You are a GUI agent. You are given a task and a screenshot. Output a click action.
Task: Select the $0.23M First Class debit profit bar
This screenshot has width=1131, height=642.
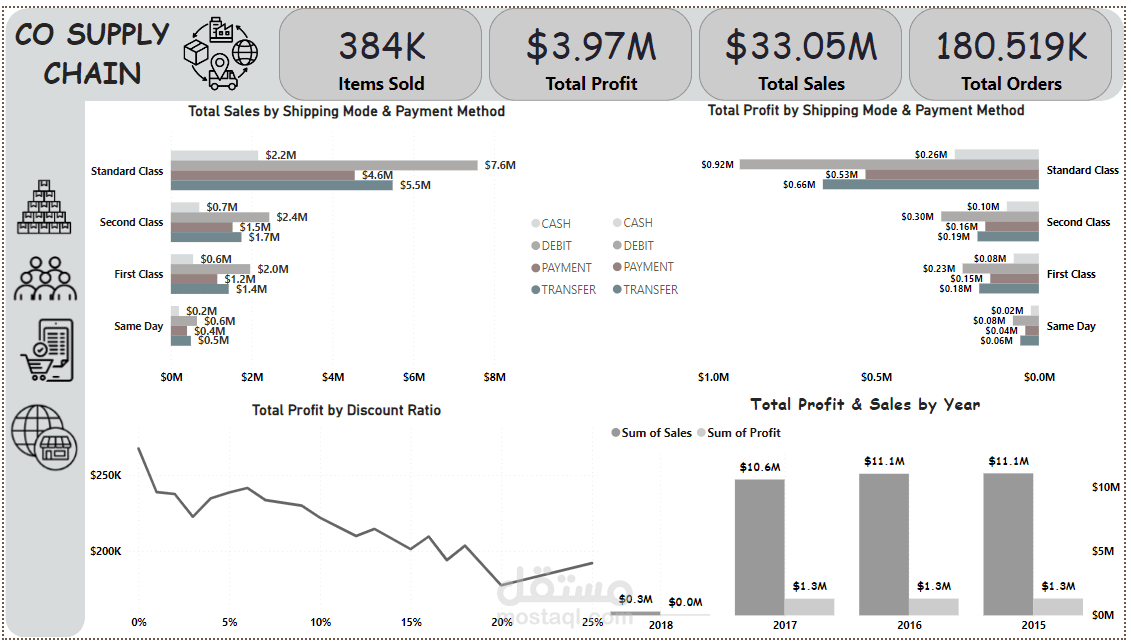tap(1002, 268)
